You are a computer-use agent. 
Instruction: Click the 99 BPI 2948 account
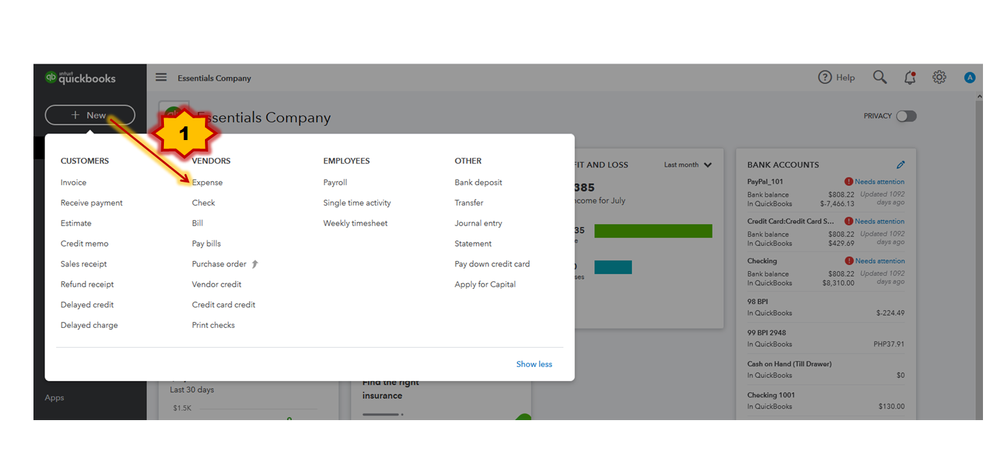click(826, 338)
